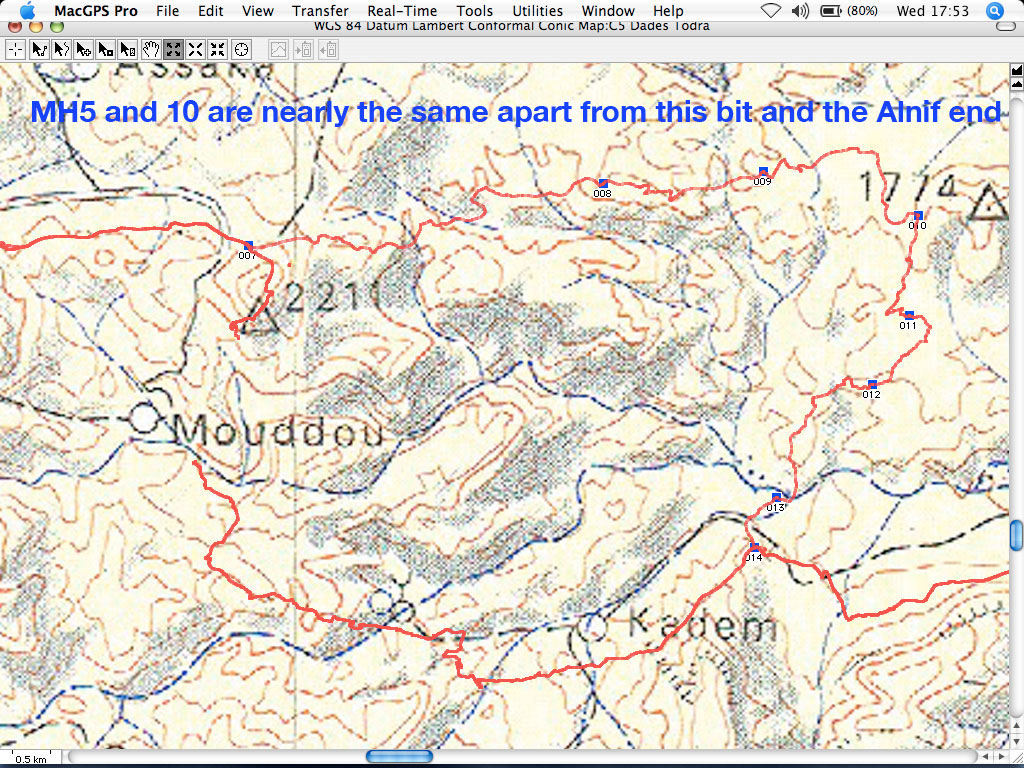Choose the hand pan tool

click(151, 48)
